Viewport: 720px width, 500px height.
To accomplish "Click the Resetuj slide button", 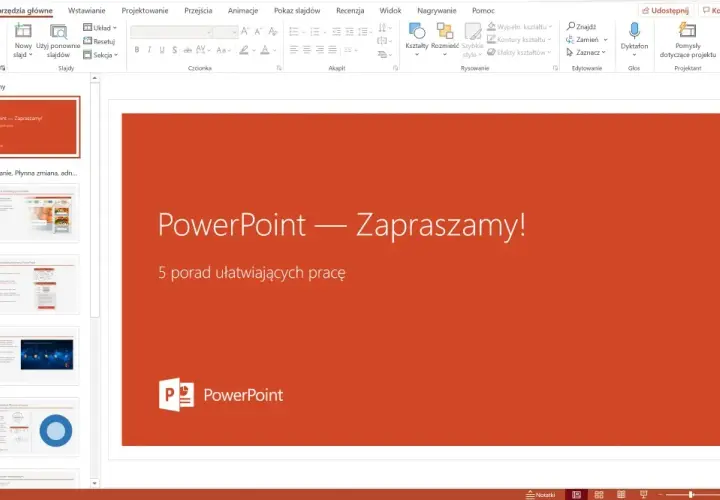I will pos(99,41).
